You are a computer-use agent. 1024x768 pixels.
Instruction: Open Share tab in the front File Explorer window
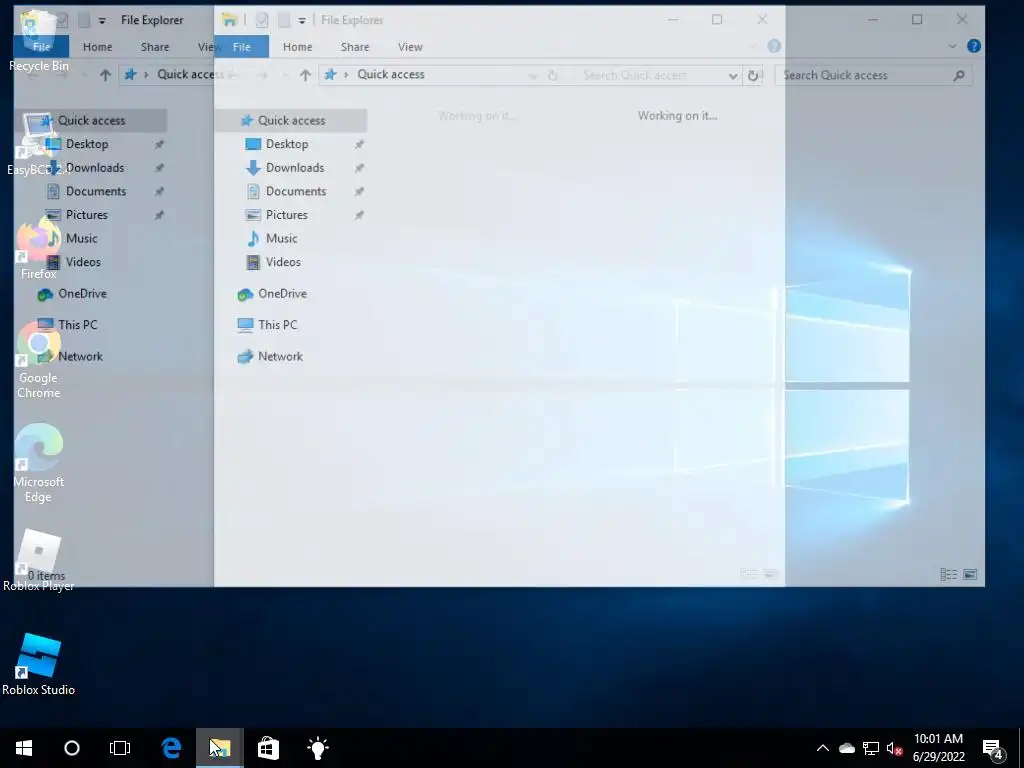355,47
